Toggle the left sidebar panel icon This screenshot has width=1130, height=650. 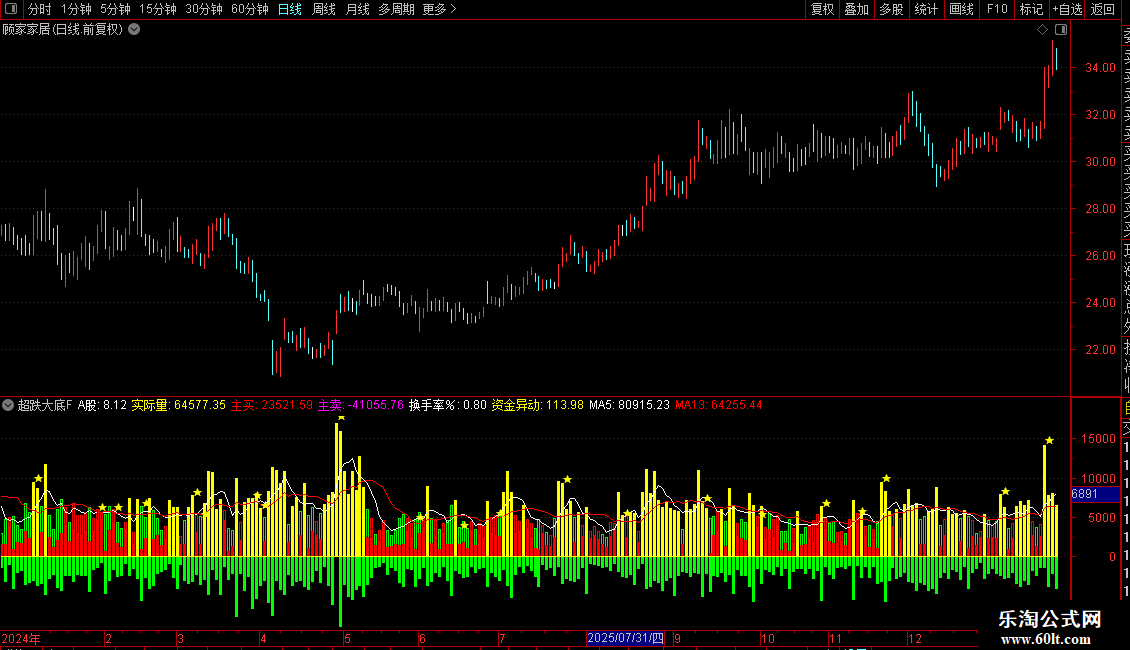tap(11, 9)
